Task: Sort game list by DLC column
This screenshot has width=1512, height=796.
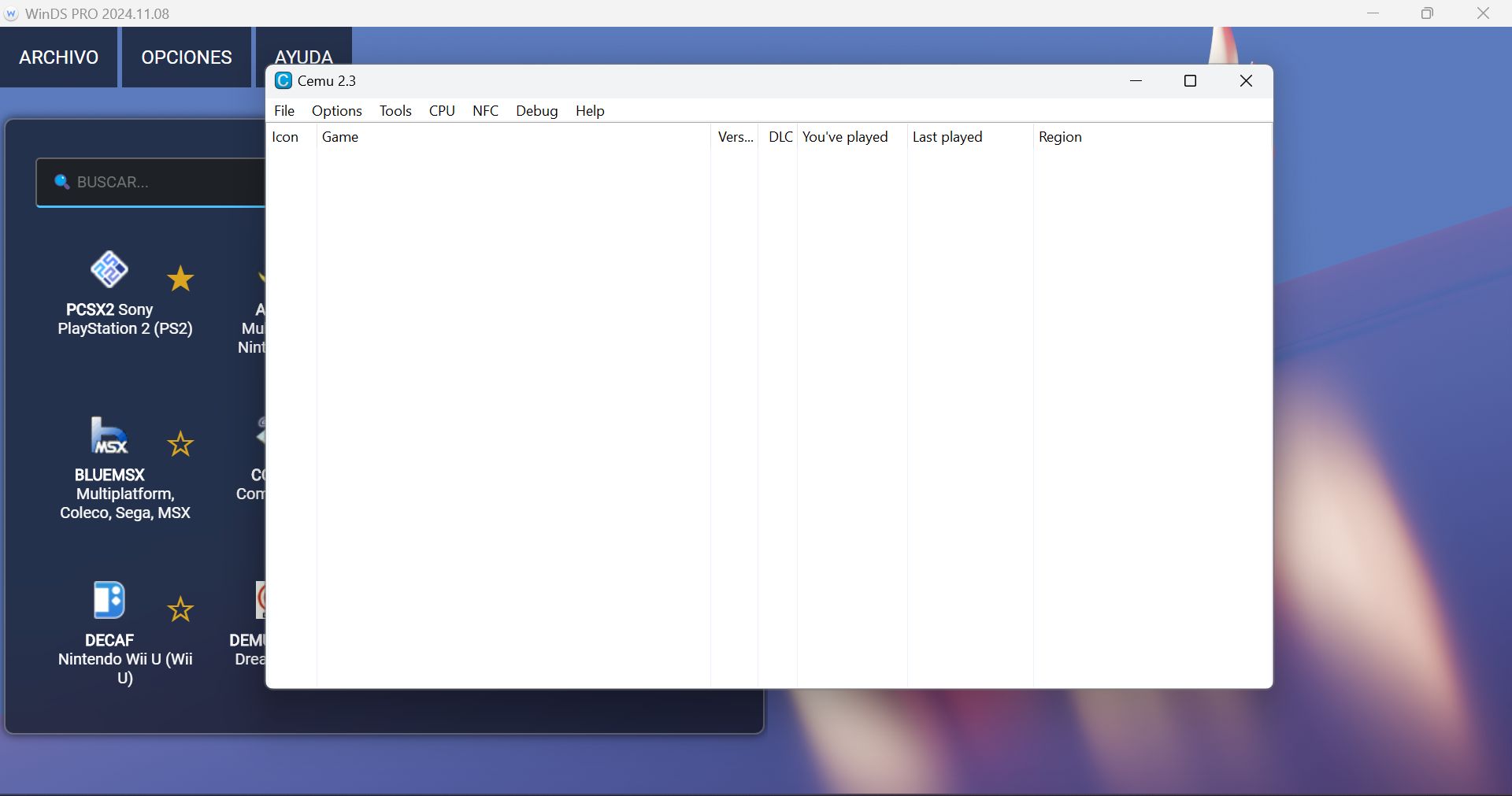Action: click(x=779, y=137)
